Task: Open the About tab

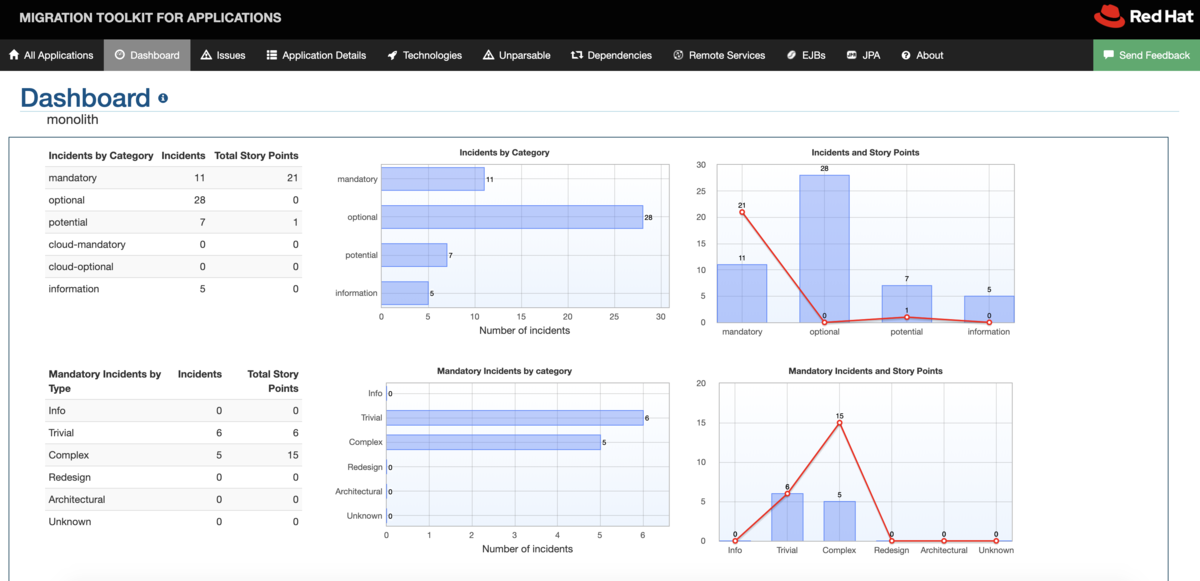Action: pyautogui.click(x=922, y=55)
